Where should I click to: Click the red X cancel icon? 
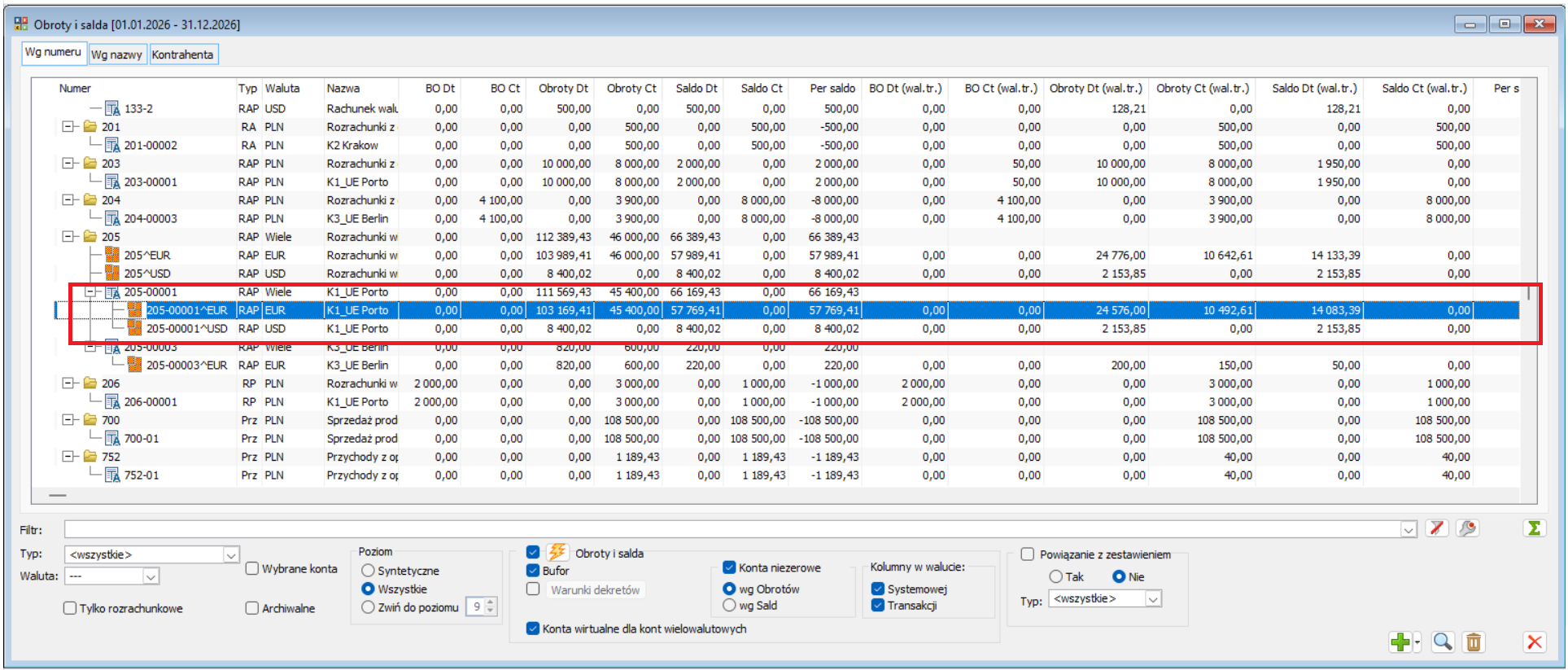tap(1534, 642)
